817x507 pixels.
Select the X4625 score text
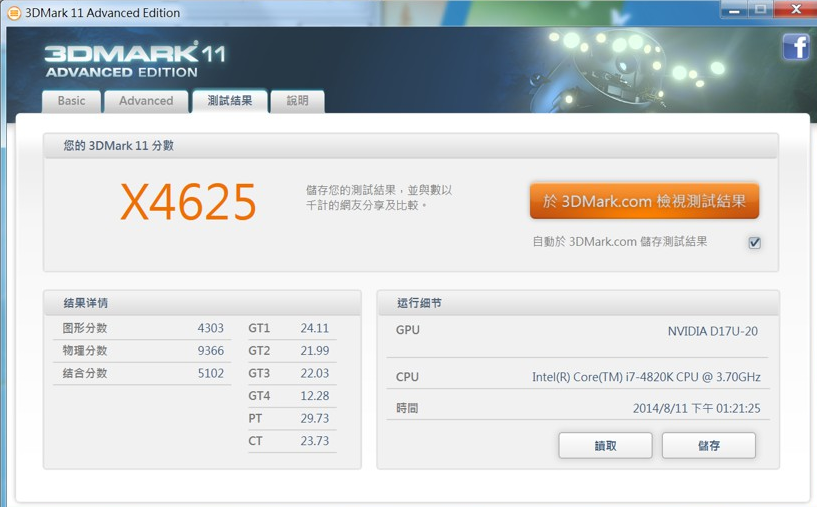(x=188, y=202)
